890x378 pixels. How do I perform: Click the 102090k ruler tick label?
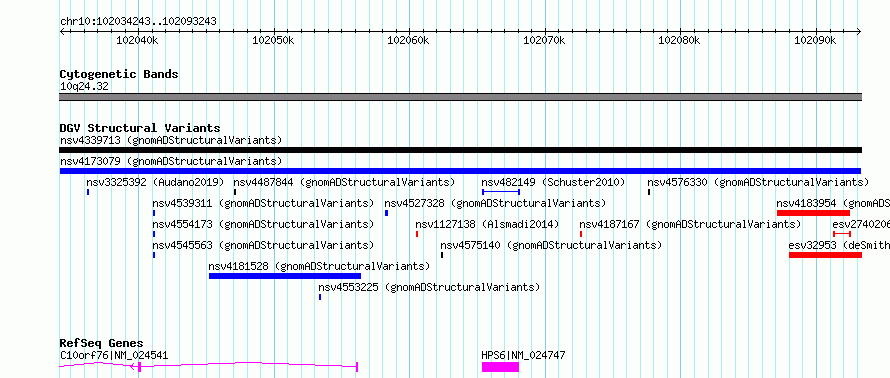(x=815, y=40)
